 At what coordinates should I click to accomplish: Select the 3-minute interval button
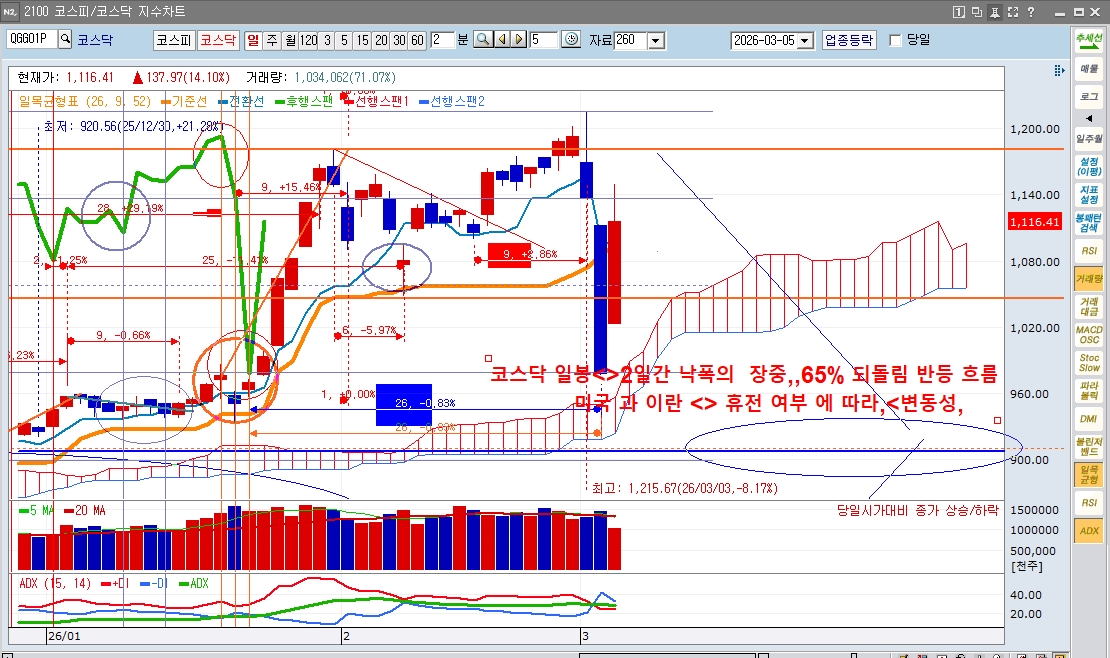point(327,40)
